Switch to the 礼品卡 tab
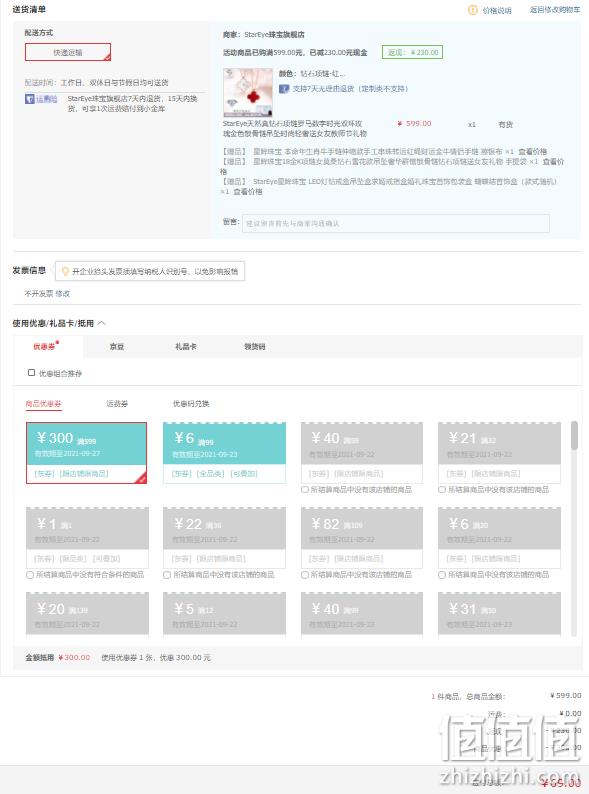 click(186, 347)
